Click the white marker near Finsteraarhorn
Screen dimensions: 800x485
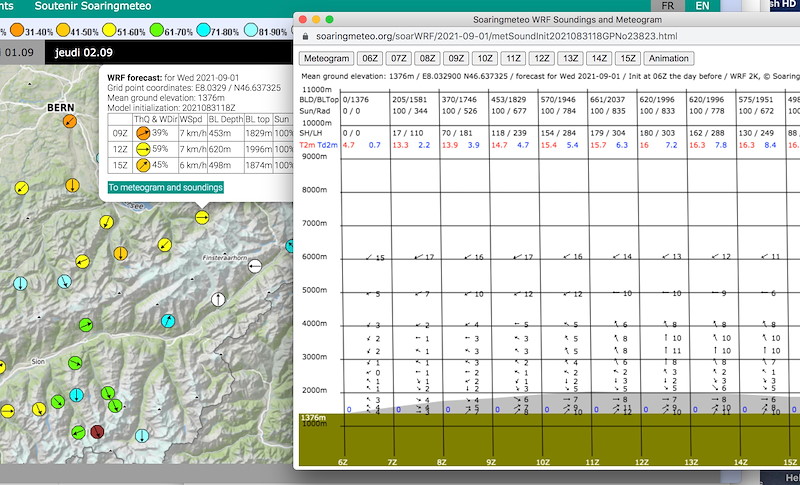255,266
